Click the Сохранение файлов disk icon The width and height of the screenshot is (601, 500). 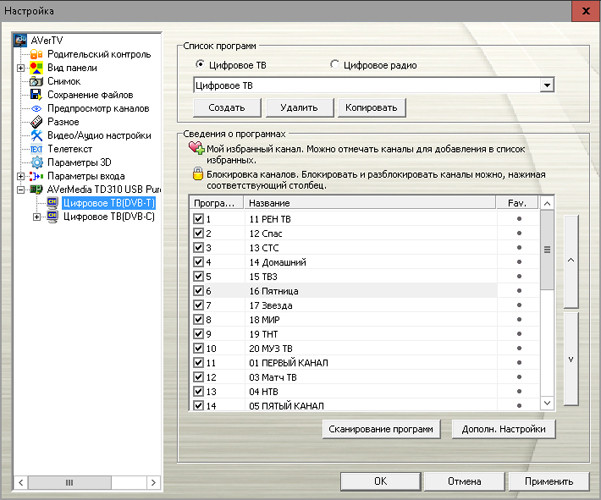[x=37, y=94]
